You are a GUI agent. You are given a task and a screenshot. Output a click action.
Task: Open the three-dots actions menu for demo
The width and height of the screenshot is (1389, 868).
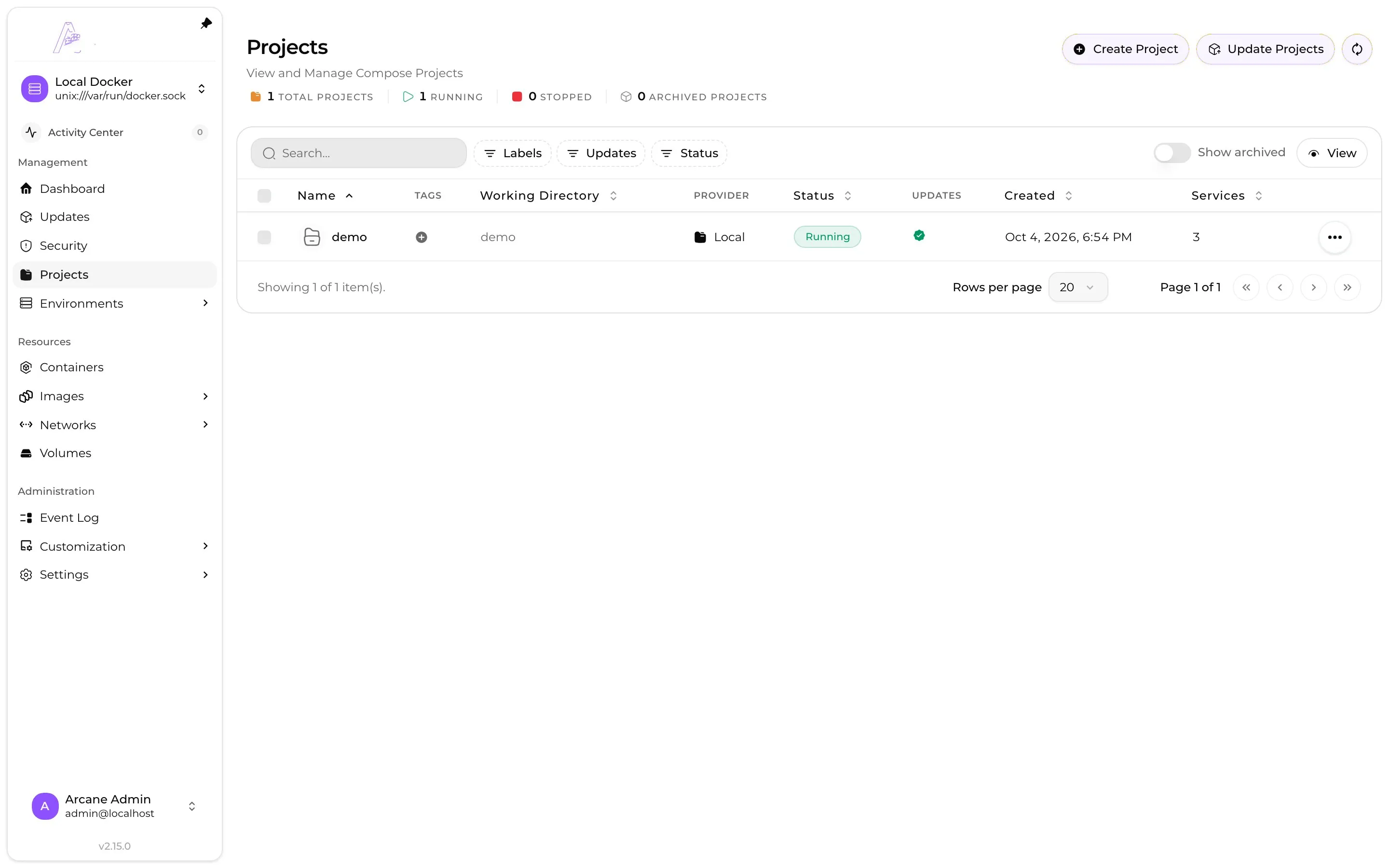[1335, 237]
